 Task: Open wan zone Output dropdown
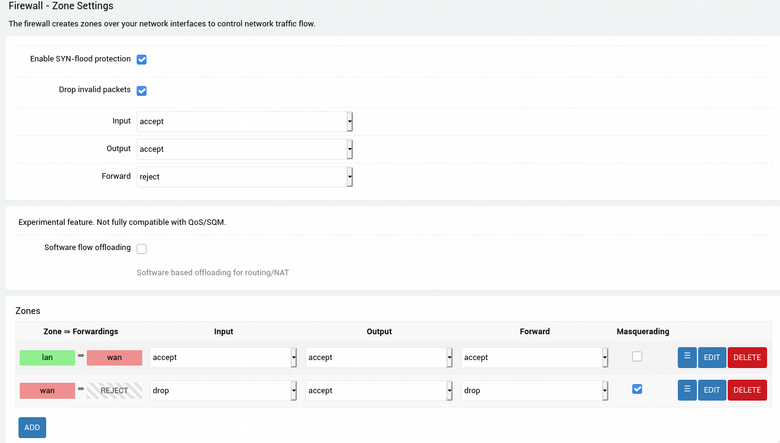tap(379, 390)
